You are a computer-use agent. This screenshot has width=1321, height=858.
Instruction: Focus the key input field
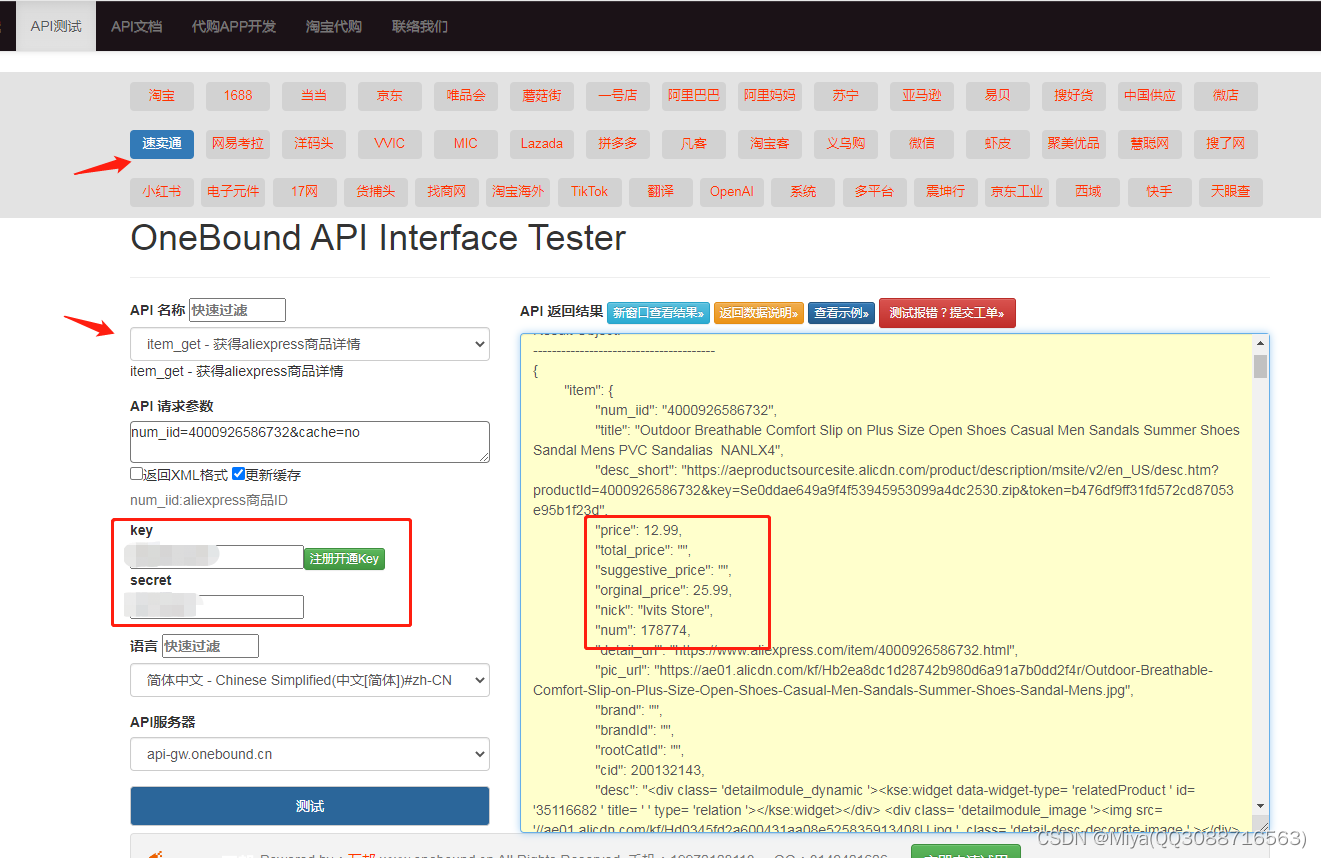(217, 557)
